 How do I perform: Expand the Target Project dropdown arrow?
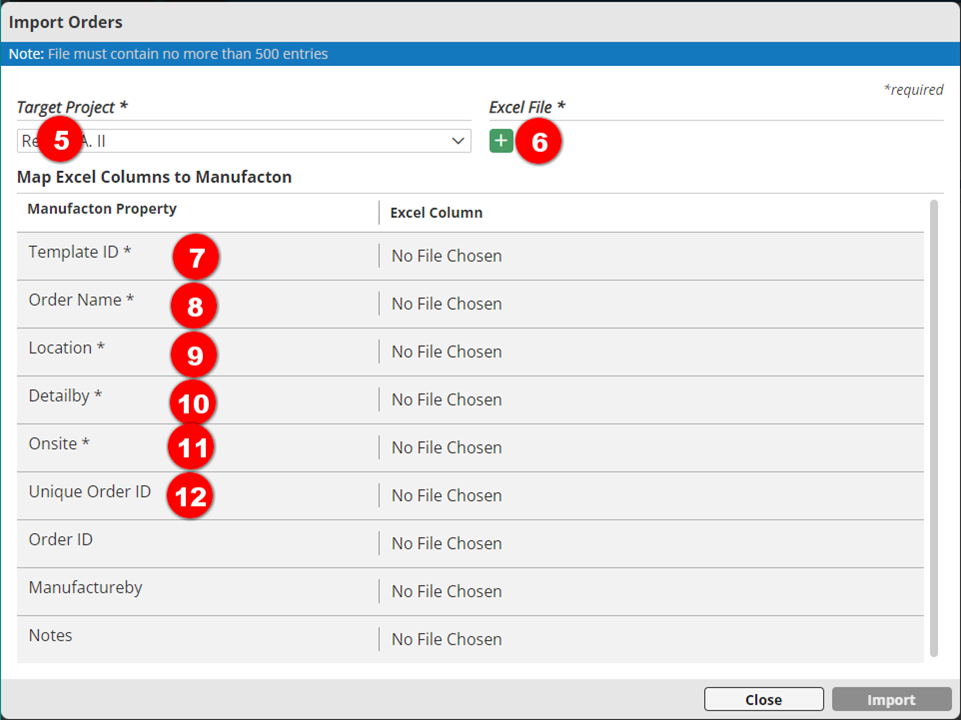coord(458,141)
